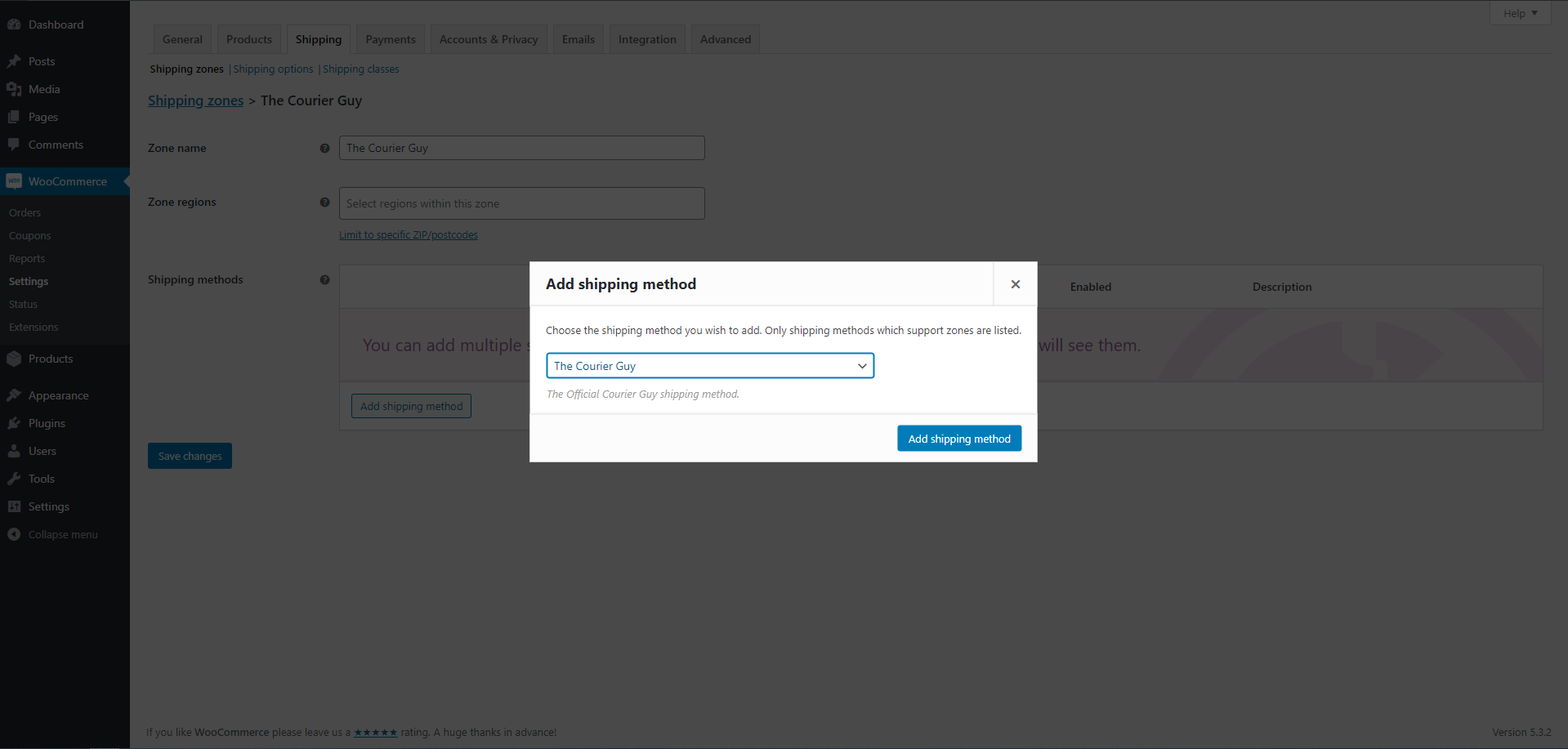Click the Zone regions select field
1568x749 pixels.
coord(522,203)
